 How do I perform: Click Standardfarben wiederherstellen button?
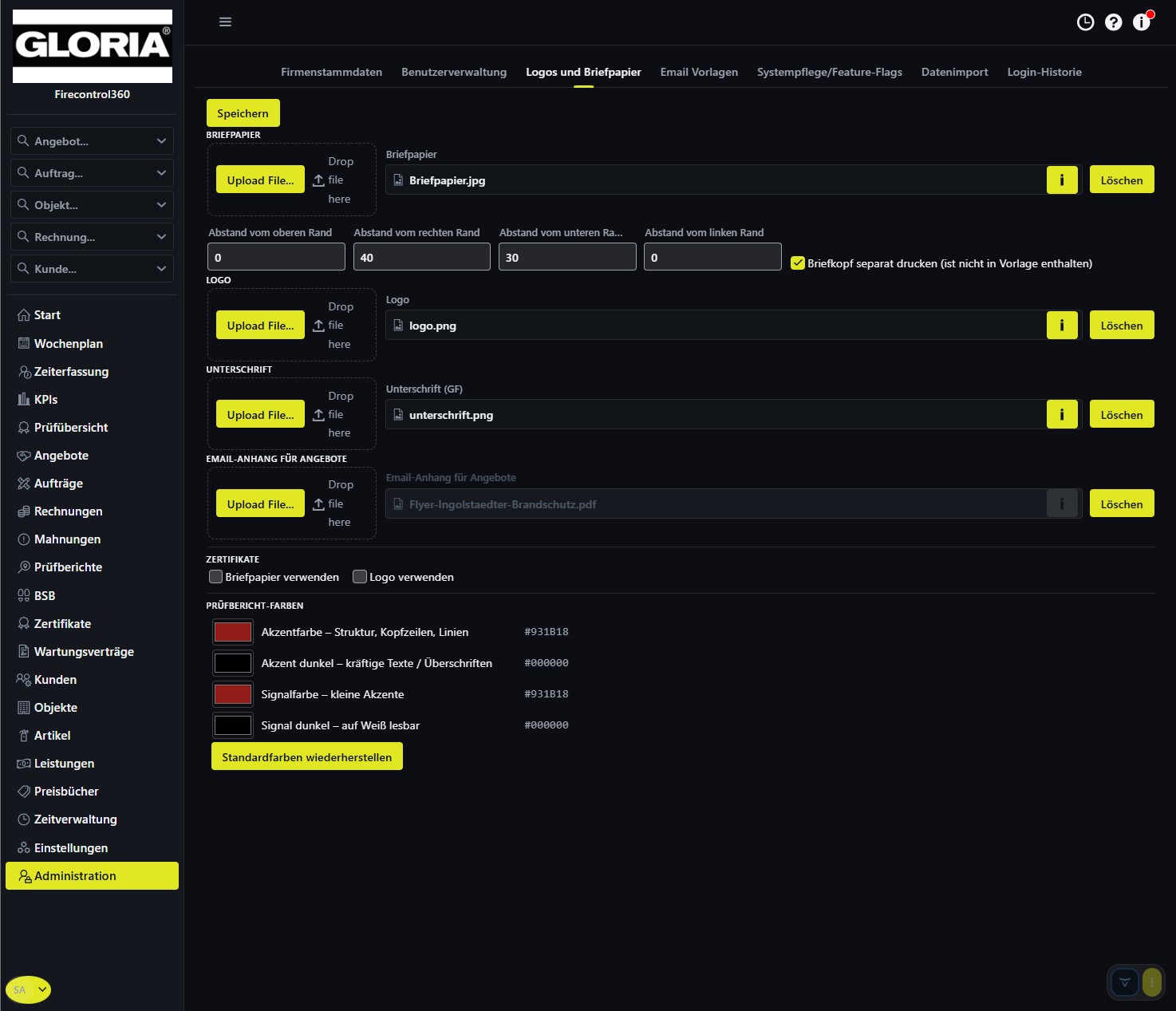tap(307, 757)
